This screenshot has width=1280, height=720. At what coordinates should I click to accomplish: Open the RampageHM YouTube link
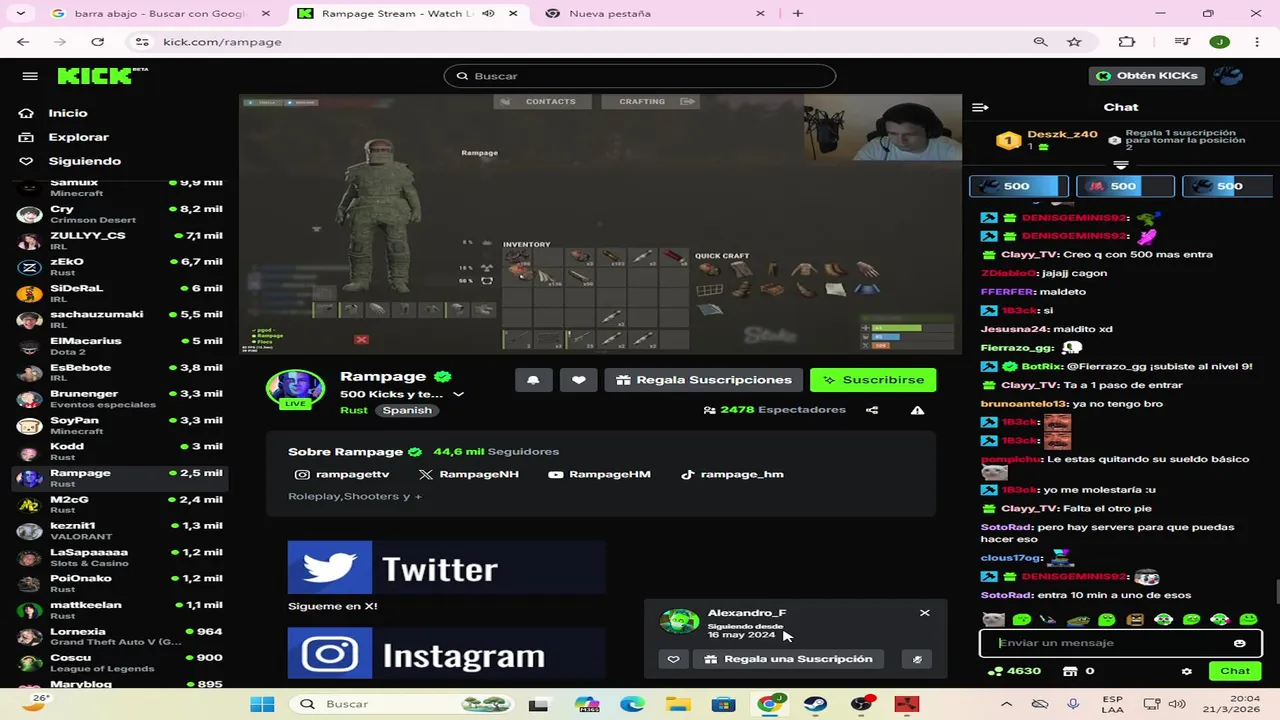[600, 474]
